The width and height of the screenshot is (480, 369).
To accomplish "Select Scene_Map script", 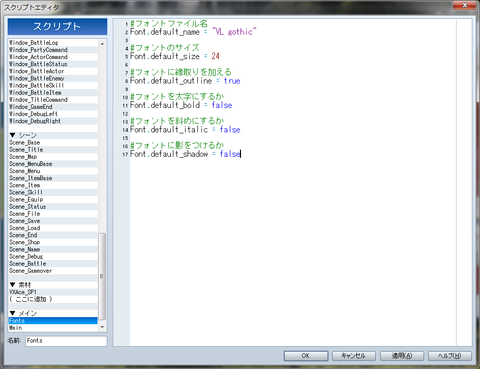I will pos(53,157).
